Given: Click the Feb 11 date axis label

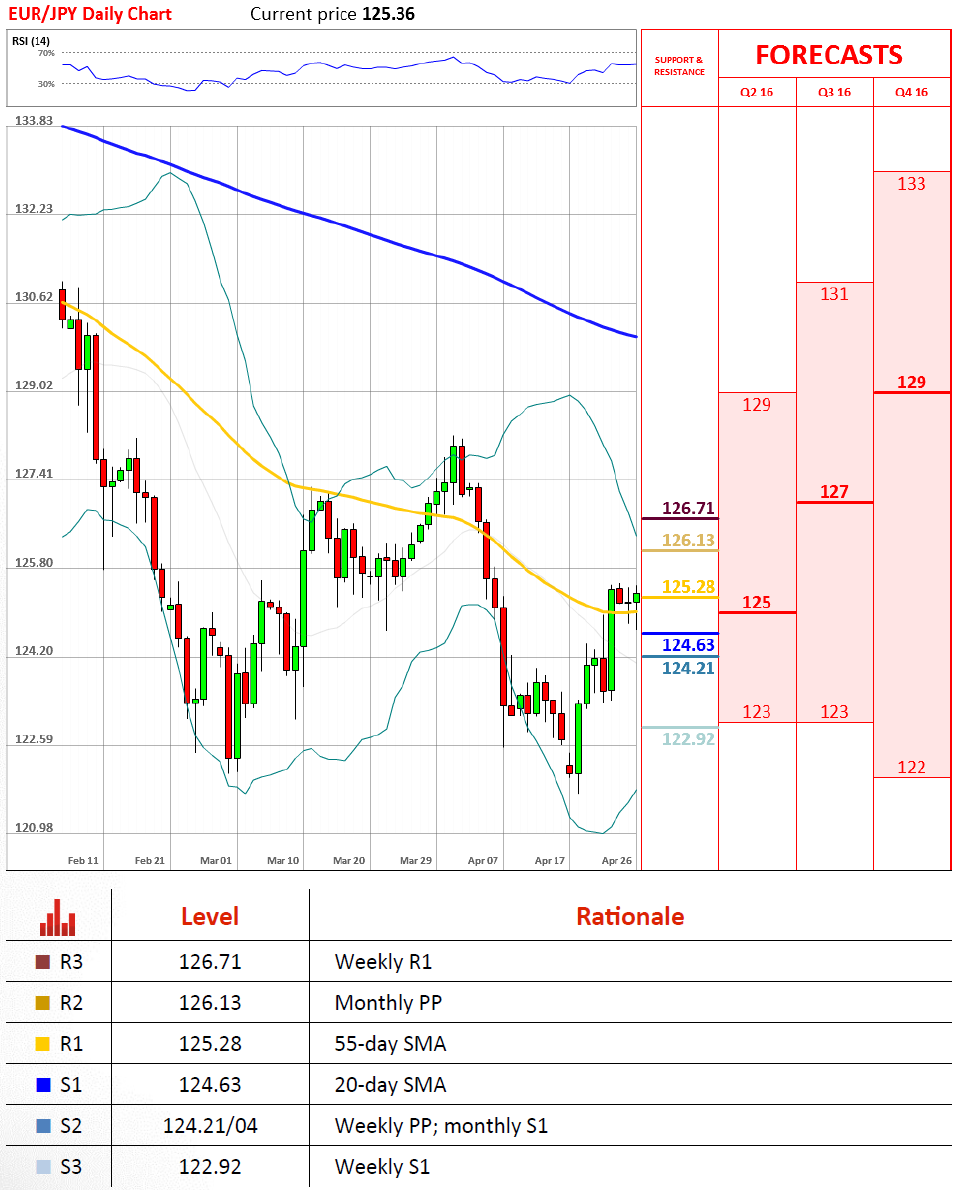Looking at the screenshot, I should (83, 860).
